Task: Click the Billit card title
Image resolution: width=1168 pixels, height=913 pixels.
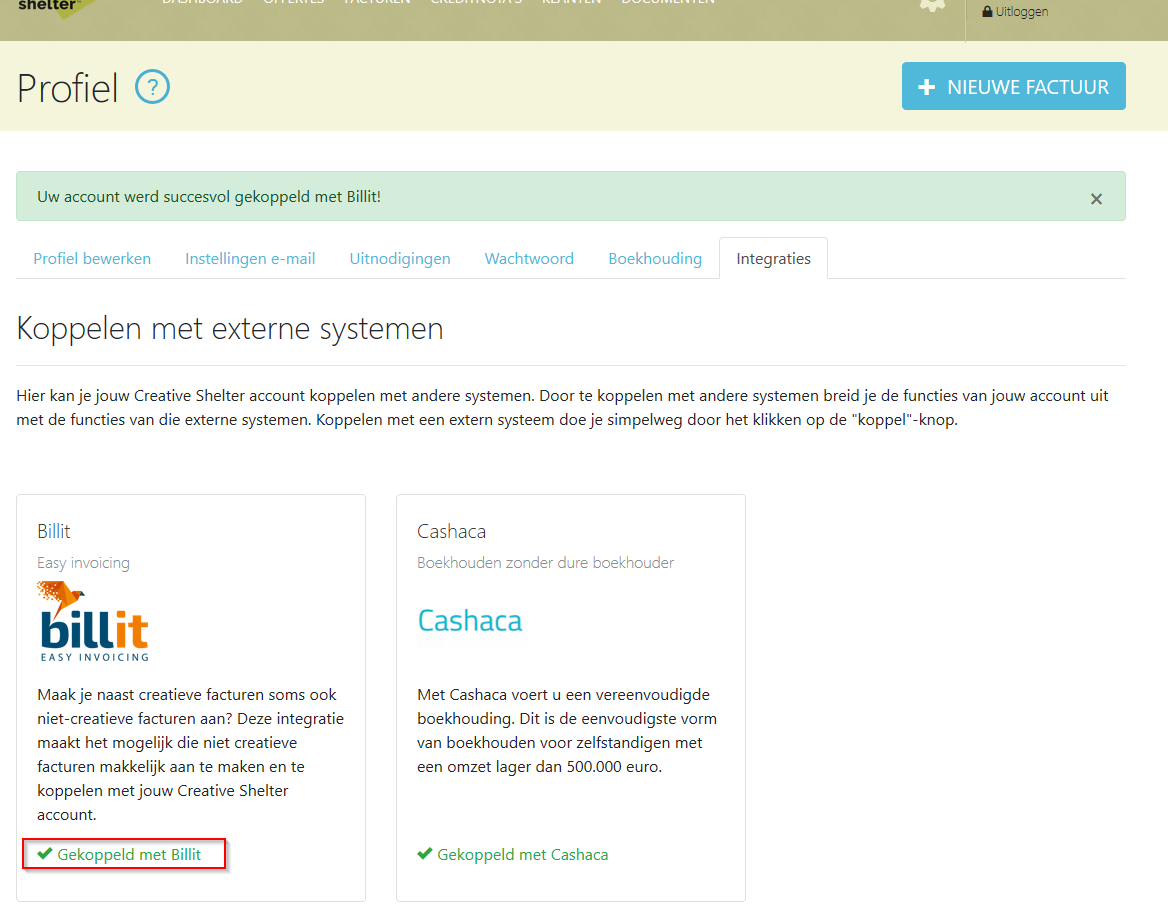Action: [x=54, y=531]
